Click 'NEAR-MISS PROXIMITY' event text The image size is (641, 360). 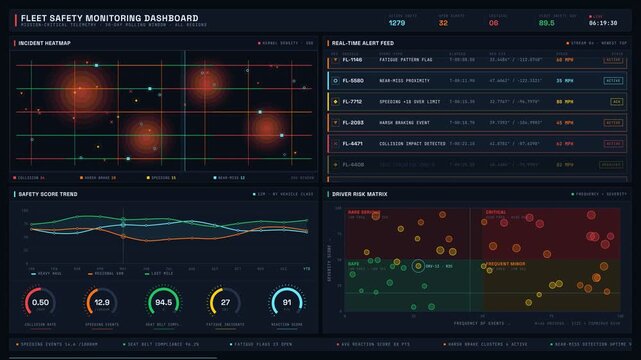404,81
